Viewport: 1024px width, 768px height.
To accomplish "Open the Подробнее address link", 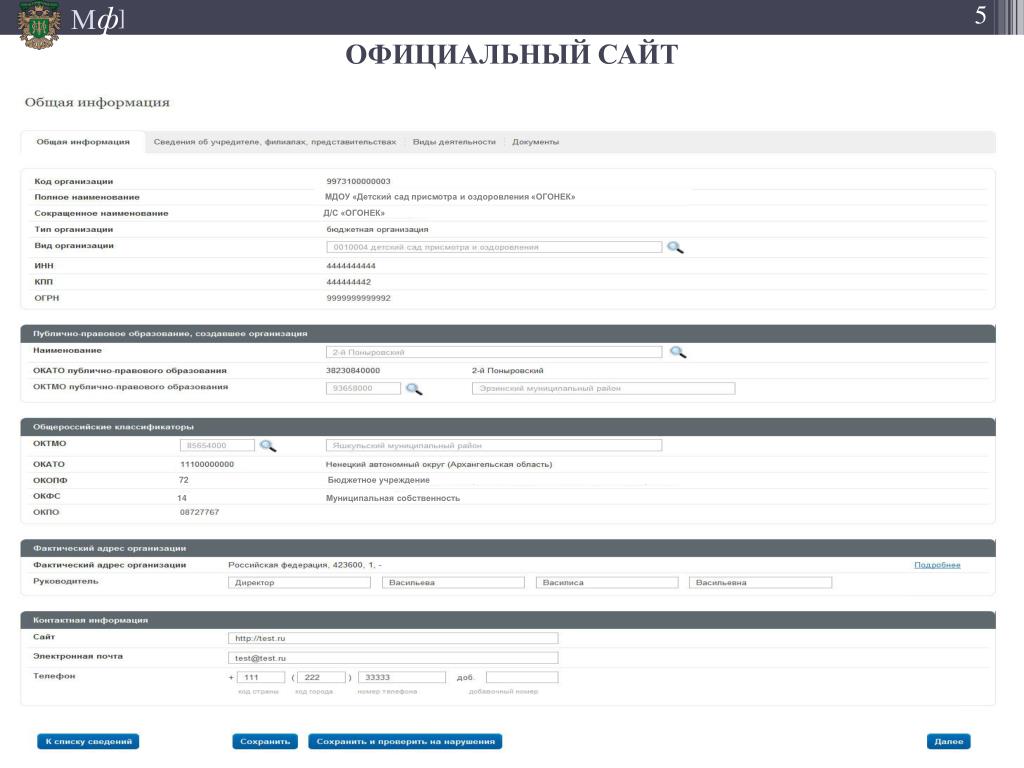I will pyautogui.click(x=937, y=565).
